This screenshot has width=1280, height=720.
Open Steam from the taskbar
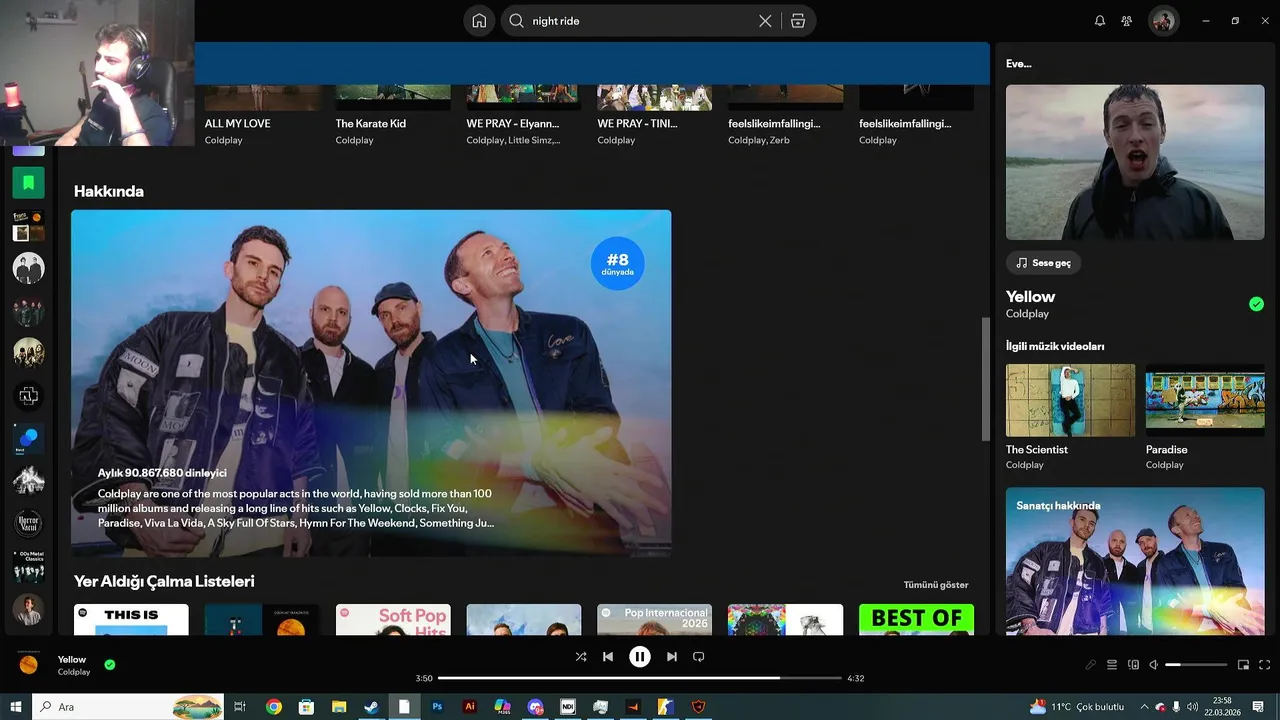371,707
